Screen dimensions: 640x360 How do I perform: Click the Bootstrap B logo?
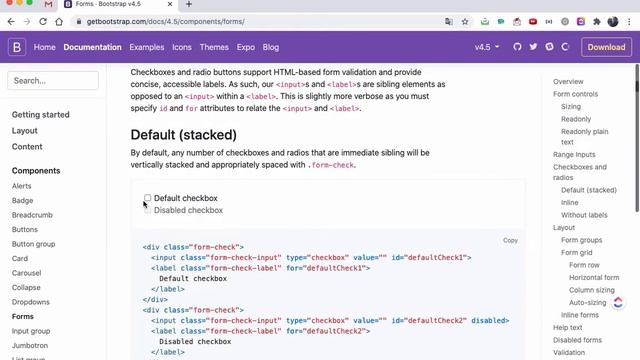pyautogui.click(x=17, y=47)
